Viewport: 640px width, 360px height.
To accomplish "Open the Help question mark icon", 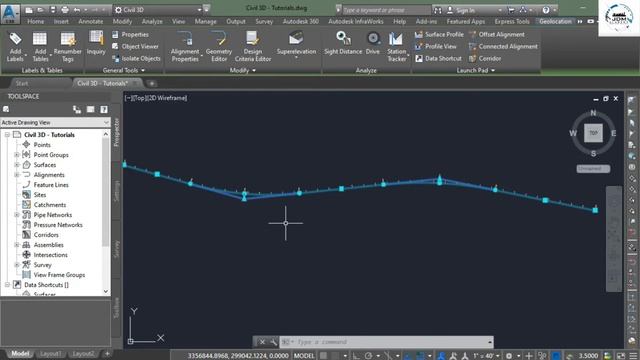I will 546,10.
